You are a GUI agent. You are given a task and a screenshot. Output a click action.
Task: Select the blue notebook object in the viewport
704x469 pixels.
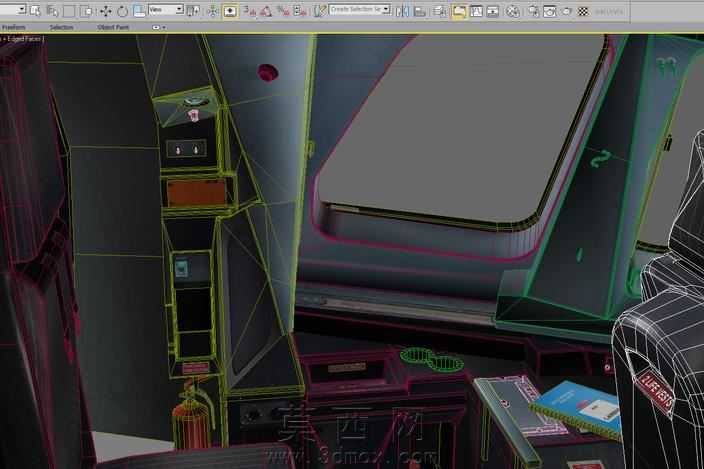[578, 408]
